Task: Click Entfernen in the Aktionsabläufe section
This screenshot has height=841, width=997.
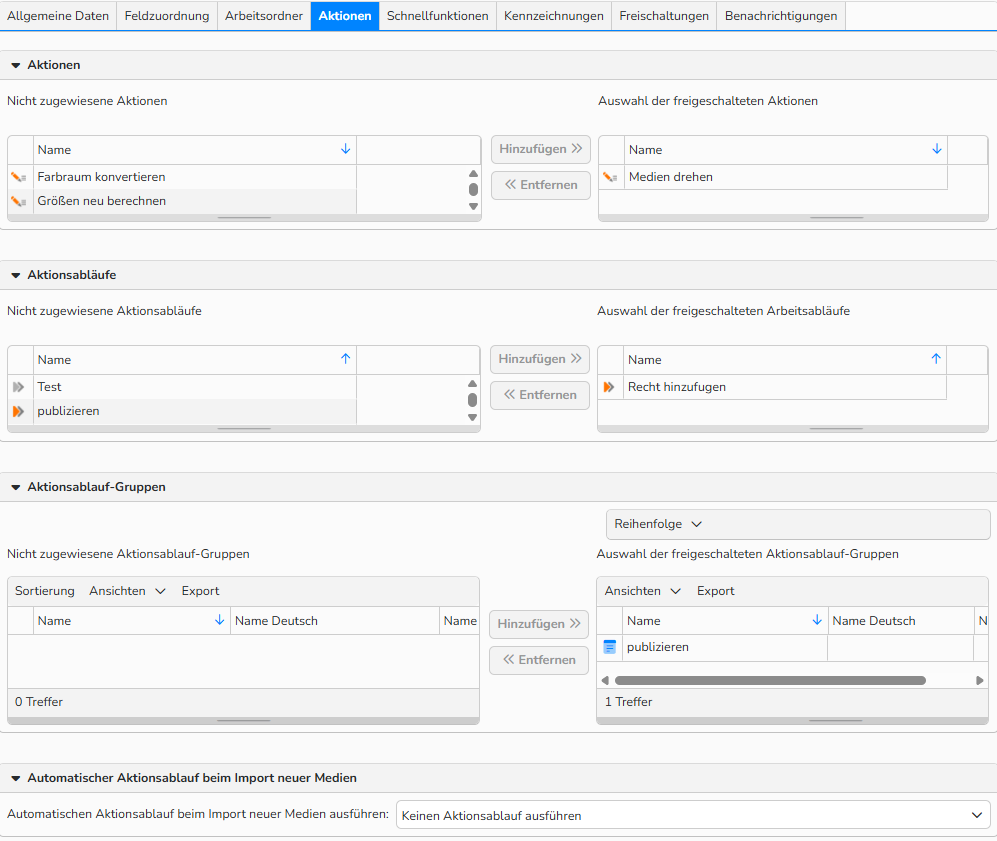Action: (540, 395)
